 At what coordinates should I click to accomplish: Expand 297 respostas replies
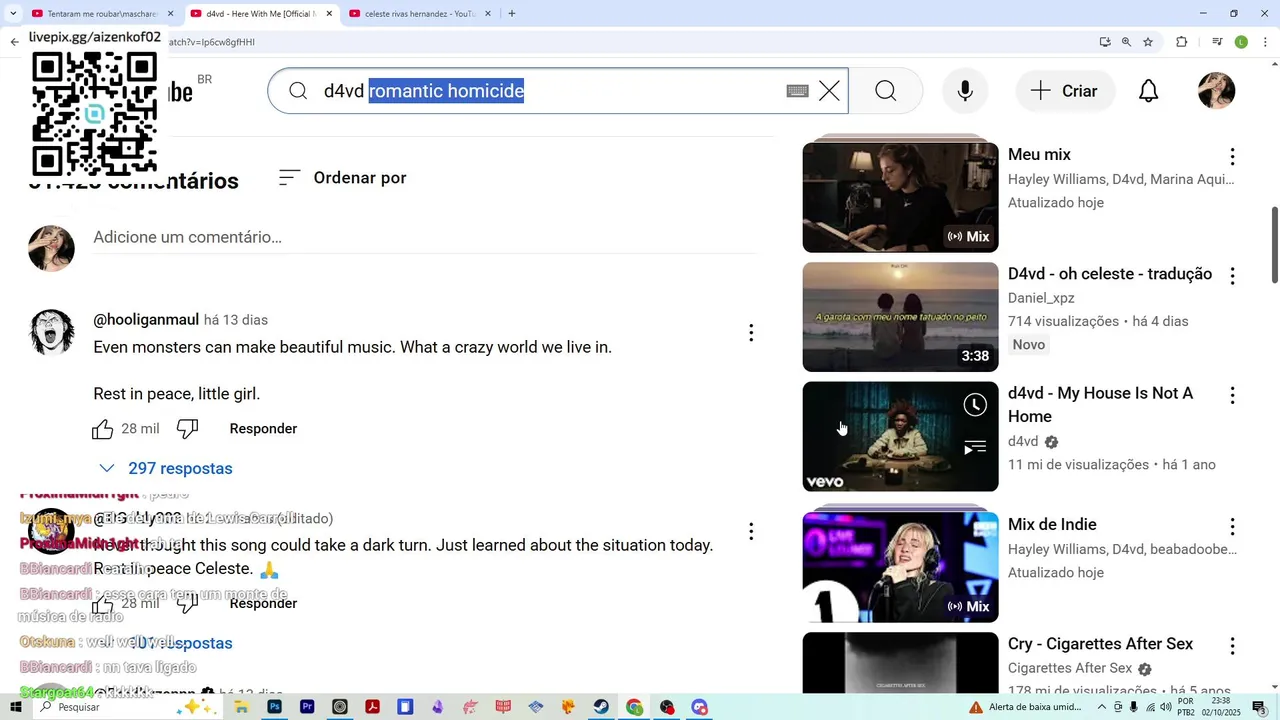(166, 469)
